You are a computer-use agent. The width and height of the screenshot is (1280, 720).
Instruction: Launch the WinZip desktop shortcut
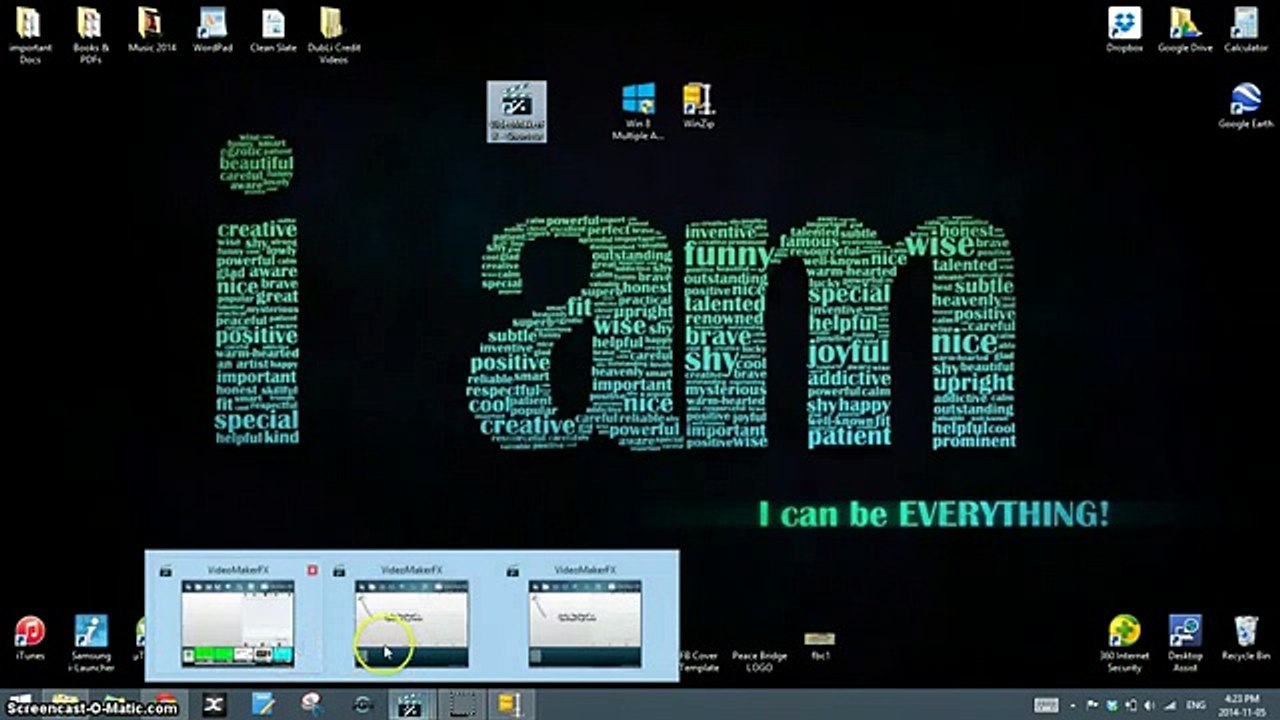click(x=698, y=105)
